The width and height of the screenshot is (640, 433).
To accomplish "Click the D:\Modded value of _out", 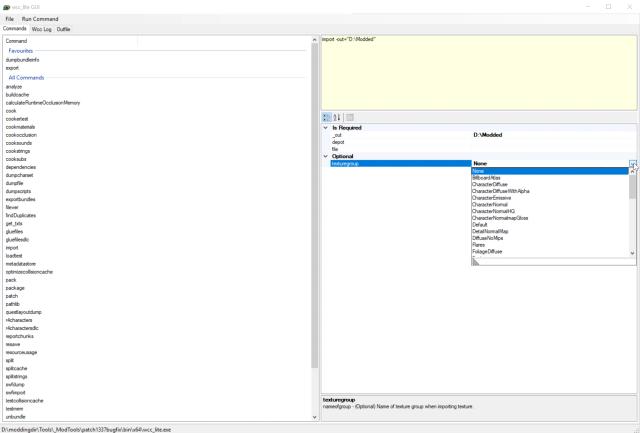I will (488, 135).
